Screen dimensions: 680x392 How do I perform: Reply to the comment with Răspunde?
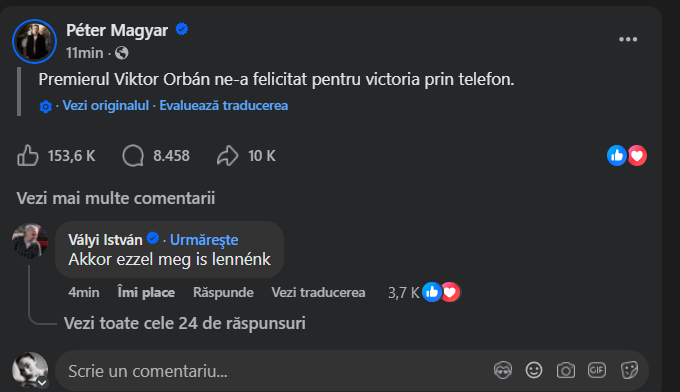[223, 292]
